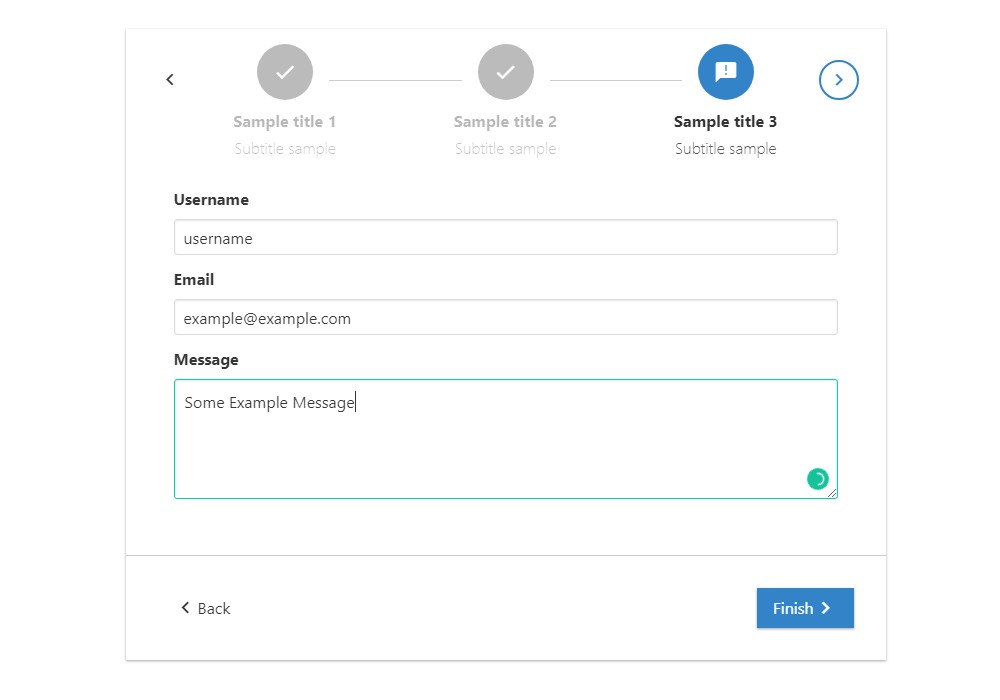Click Subtitle sample under Sample title 1
The height and width of the screenshot is (700, 1000).
(284, 149)
